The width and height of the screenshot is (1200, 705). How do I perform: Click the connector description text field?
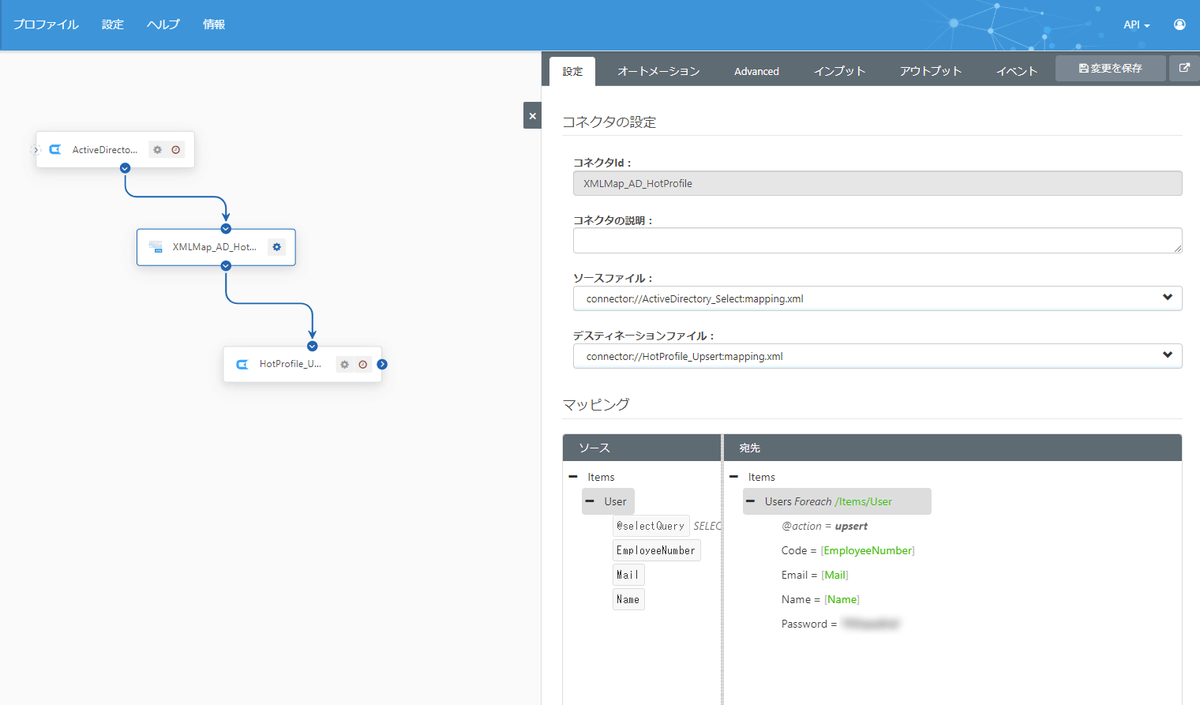point(877,240)
